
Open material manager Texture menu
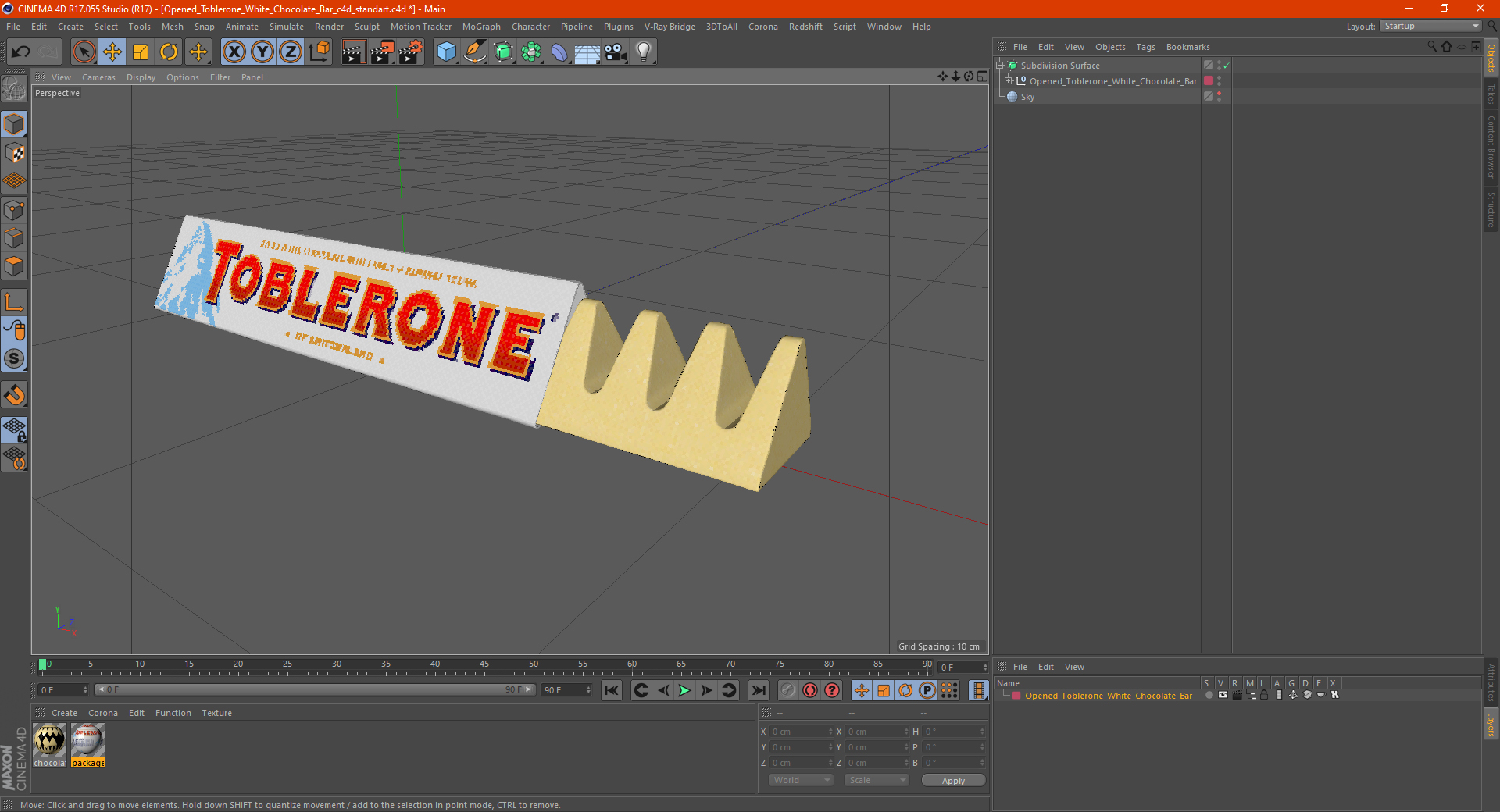coord(216,713)
